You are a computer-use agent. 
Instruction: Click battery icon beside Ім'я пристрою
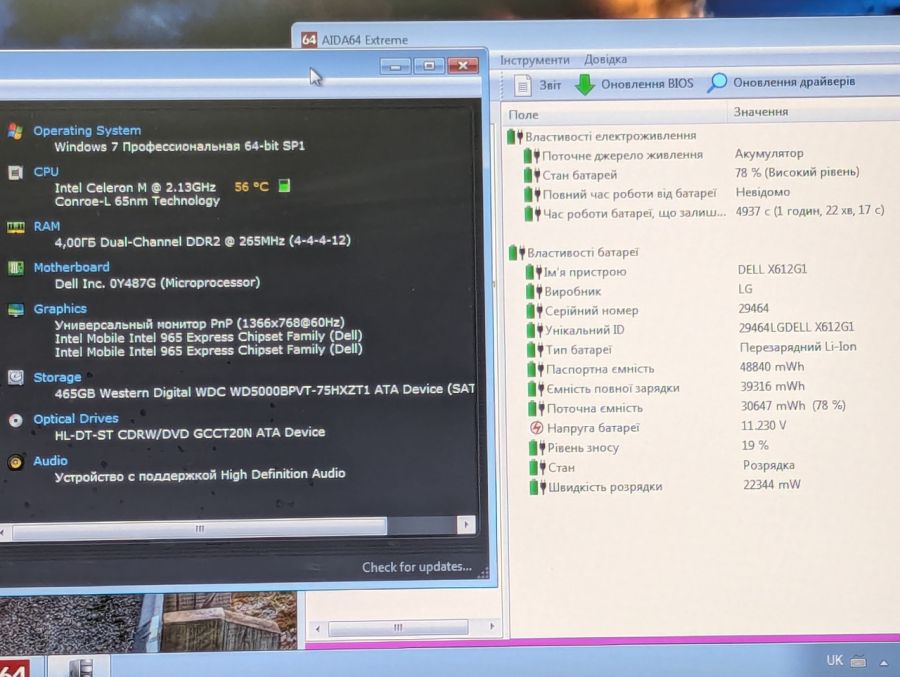tap(534, 272)
